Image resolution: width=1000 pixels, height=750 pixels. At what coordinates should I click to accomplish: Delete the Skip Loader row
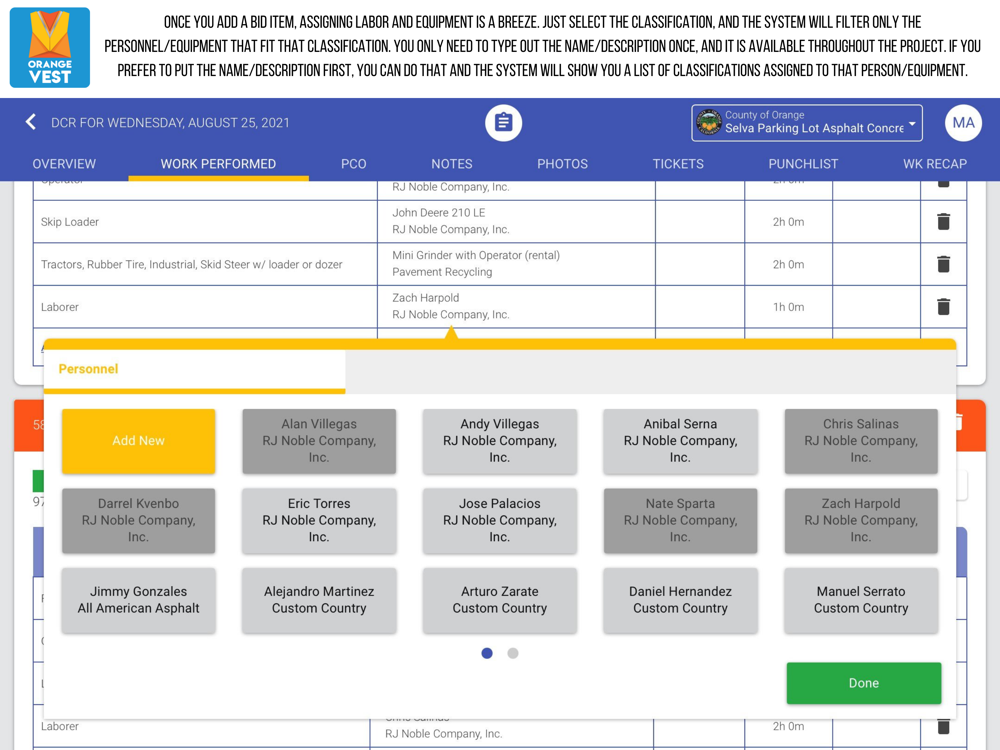click(943, 221)
